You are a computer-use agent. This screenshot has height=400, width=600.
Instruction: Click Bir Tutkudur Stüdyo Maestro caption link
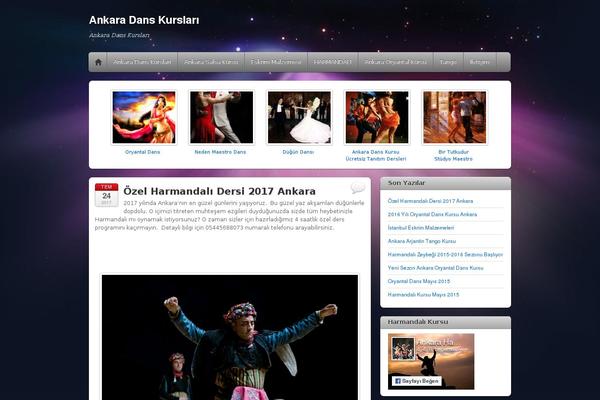click(x=453, y=155)
